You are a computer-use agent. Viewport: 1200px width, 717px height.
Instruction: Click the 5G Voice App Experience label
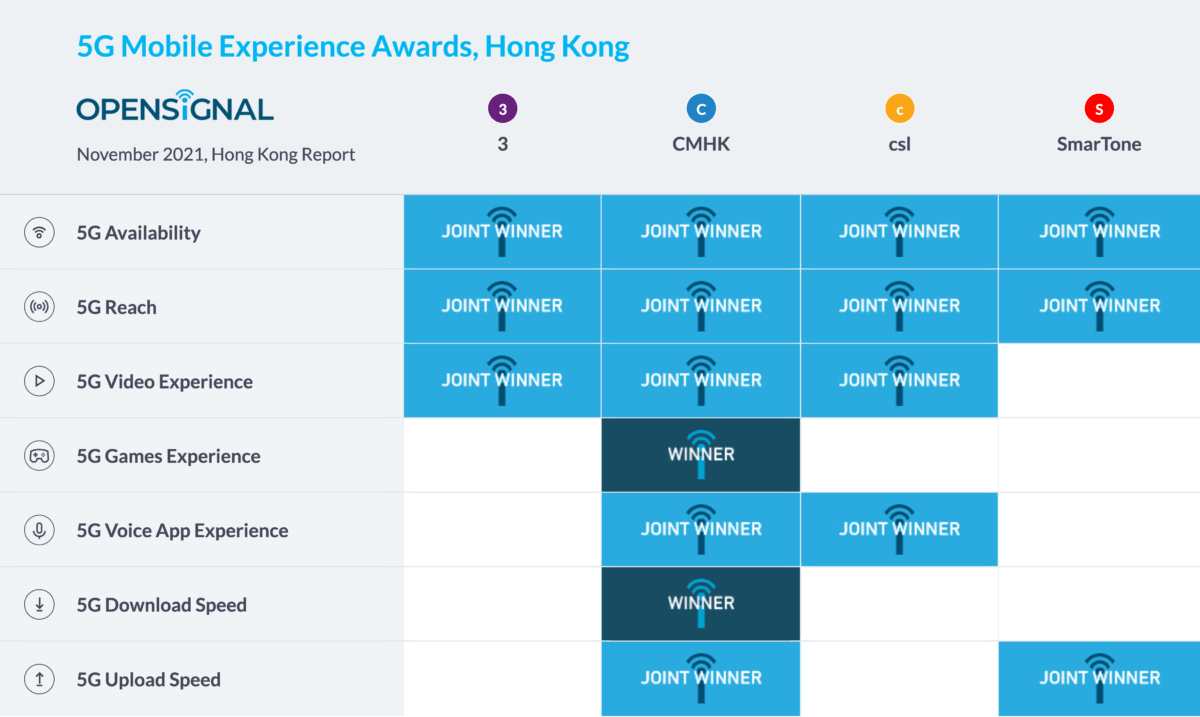pos(182,531)
